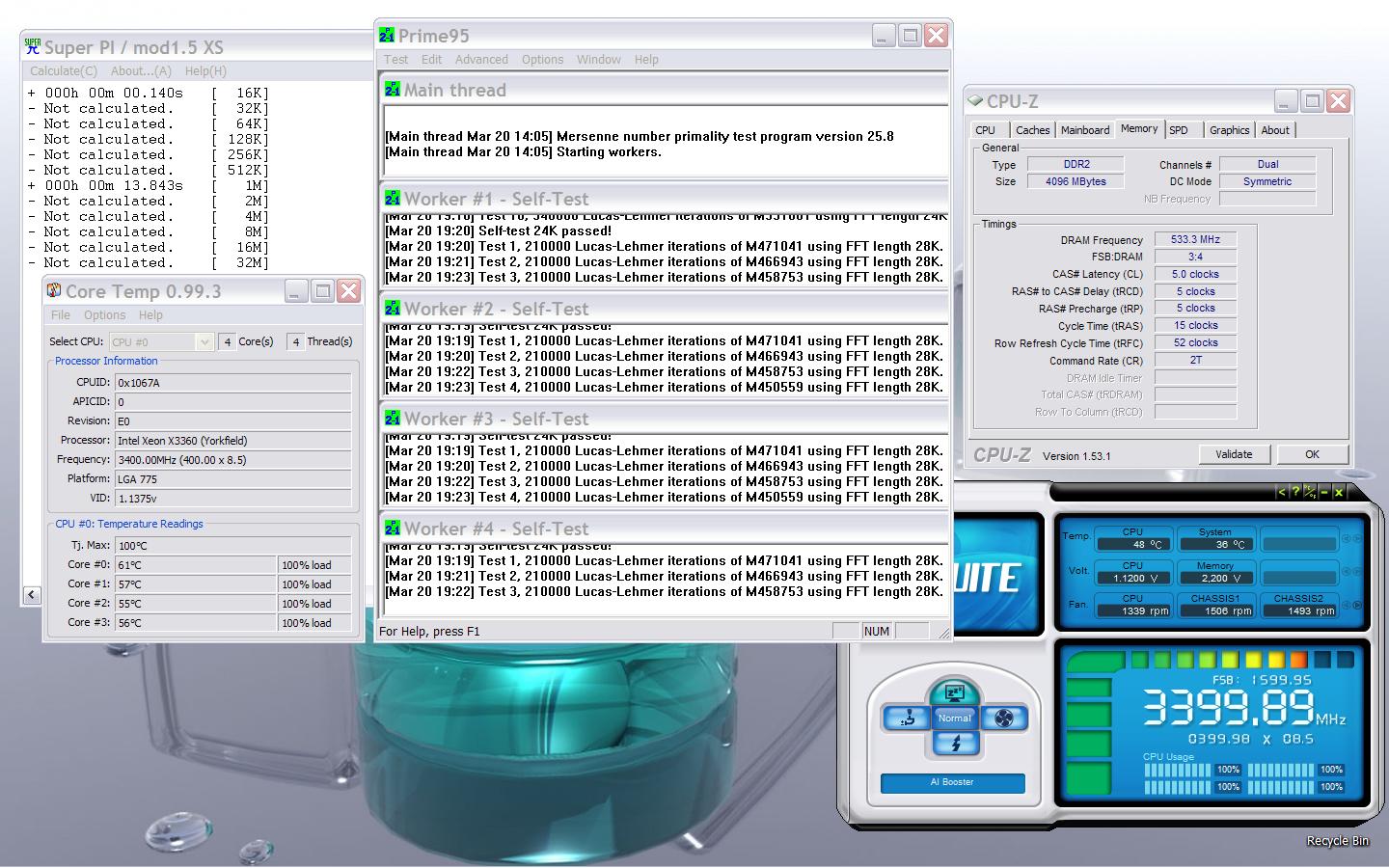This screenshot has width=1389, height=868.
Task: Click the Prime95 title bar icon
Action: [387, 35]
